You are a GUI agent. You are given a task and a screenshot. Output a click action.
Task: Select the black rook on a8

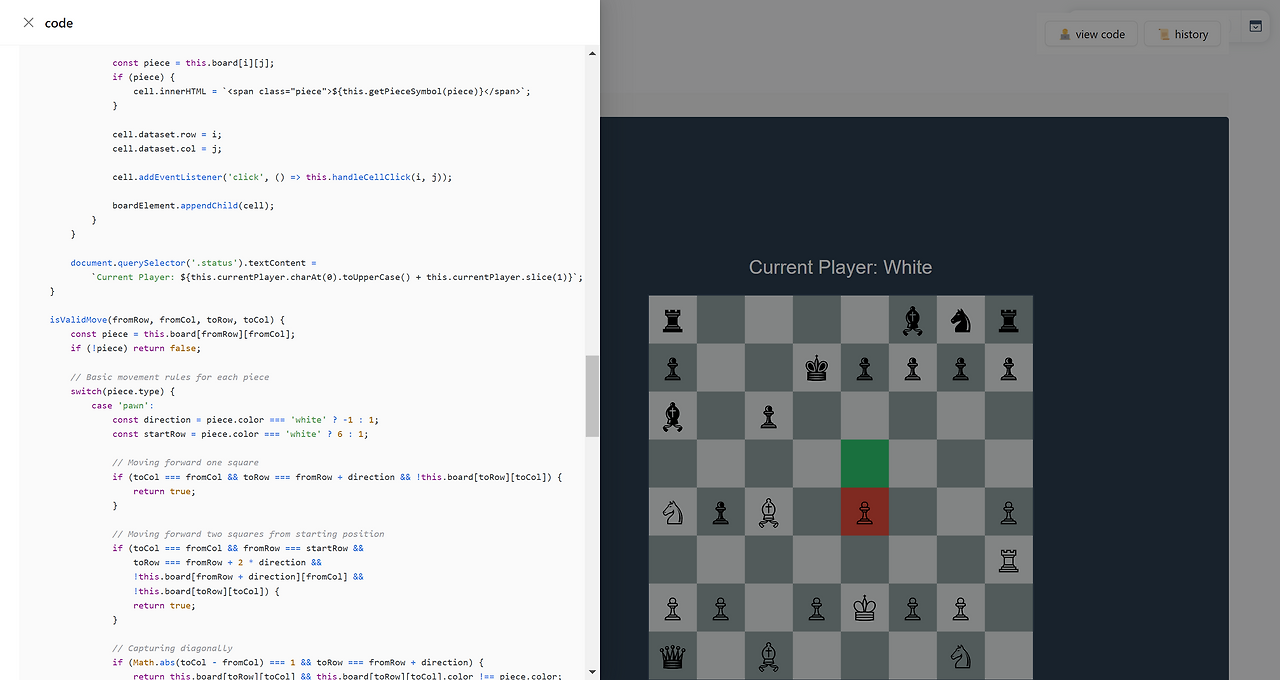point(673,320)
